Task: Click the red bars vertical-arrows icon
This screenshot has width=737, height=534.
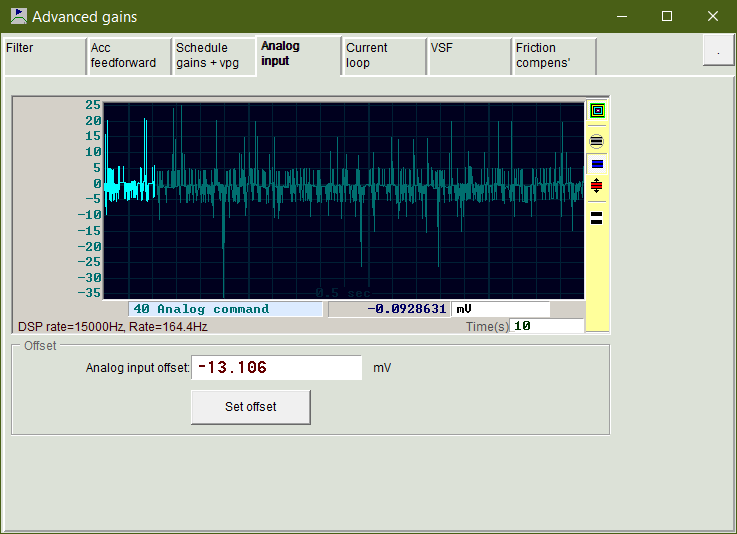Action: pos(597,186)
